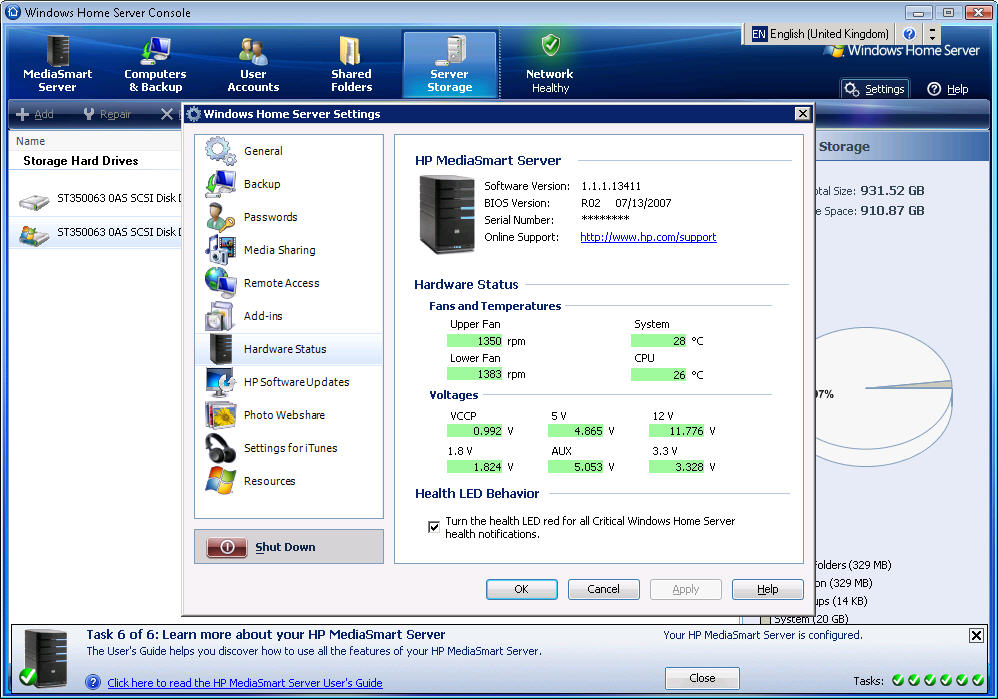
Task: Open Settings in the console toolbar
Action: click(x=875, y=89)
